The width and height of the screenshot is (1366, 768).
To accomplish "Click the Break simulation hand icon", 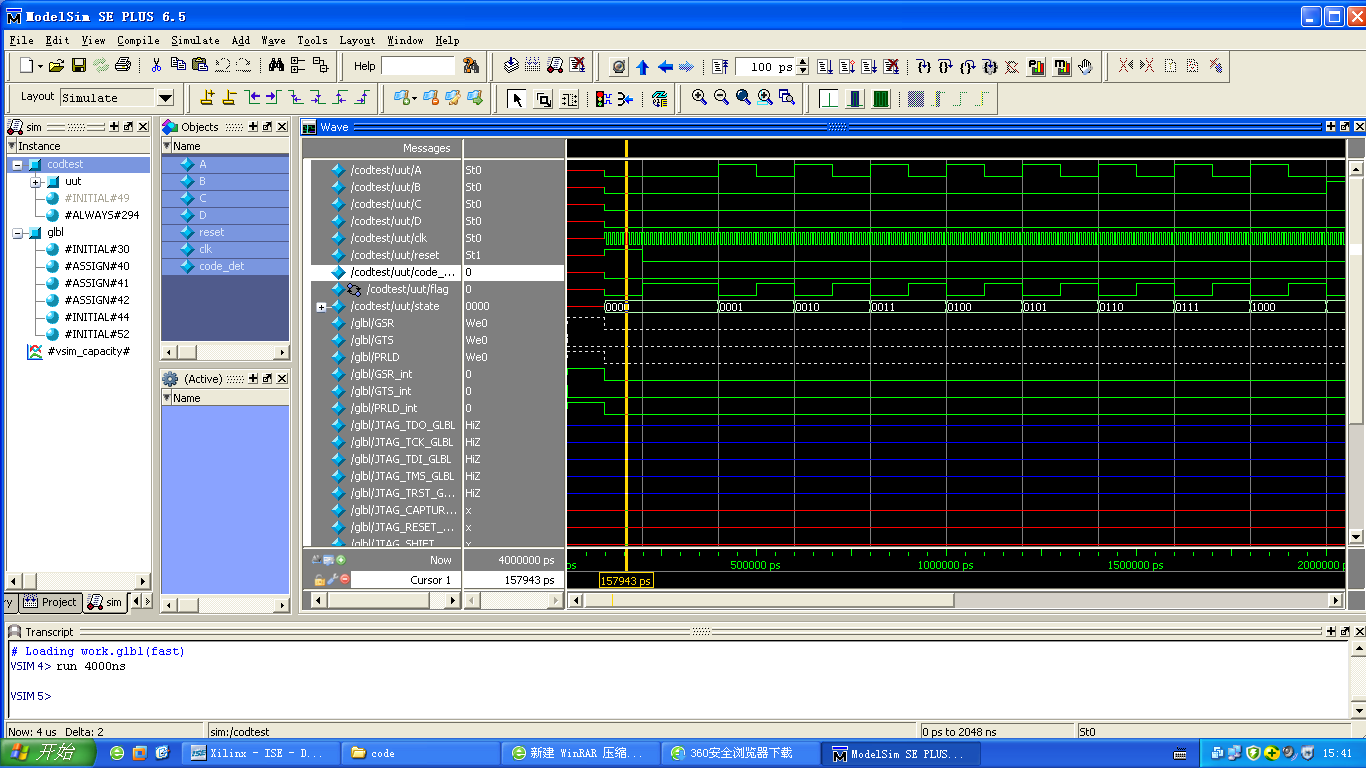I will [x=1085, y=67].
